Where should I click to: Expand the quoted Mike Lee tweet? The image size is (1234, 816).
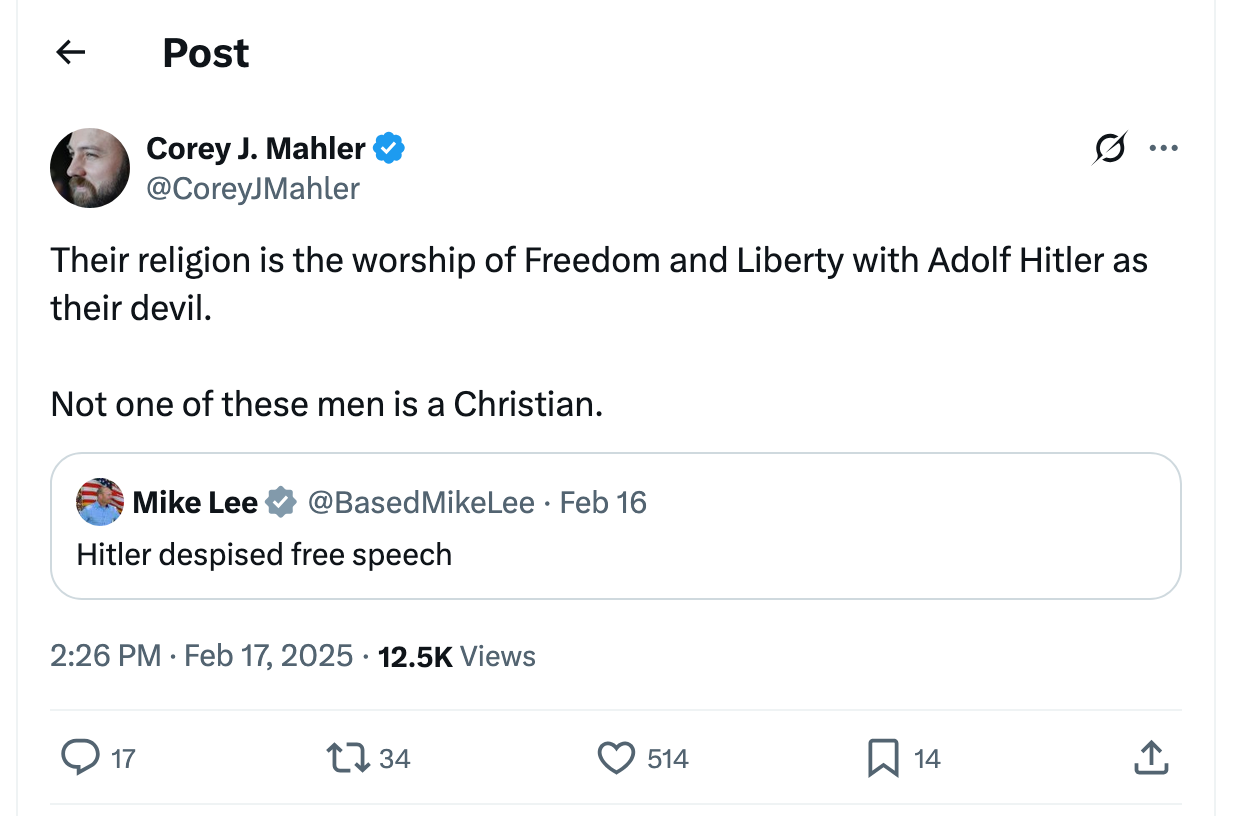point(615,527)
